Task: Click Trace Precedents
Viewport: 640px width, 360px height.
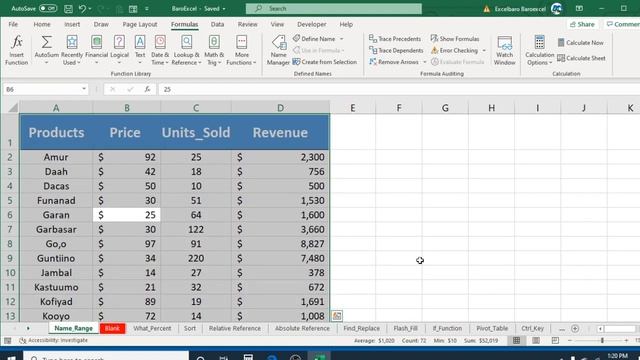Action: [395, 39]
